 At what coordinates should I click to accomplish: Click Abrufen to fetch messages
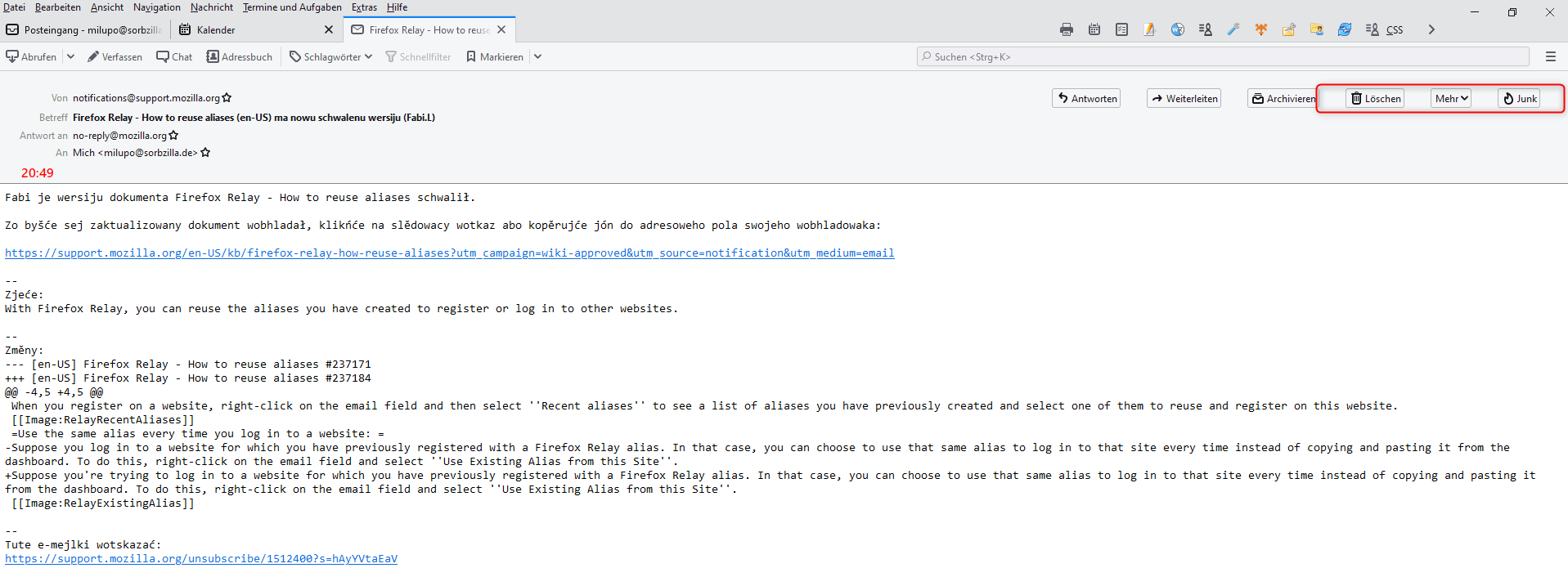point(31,56)
